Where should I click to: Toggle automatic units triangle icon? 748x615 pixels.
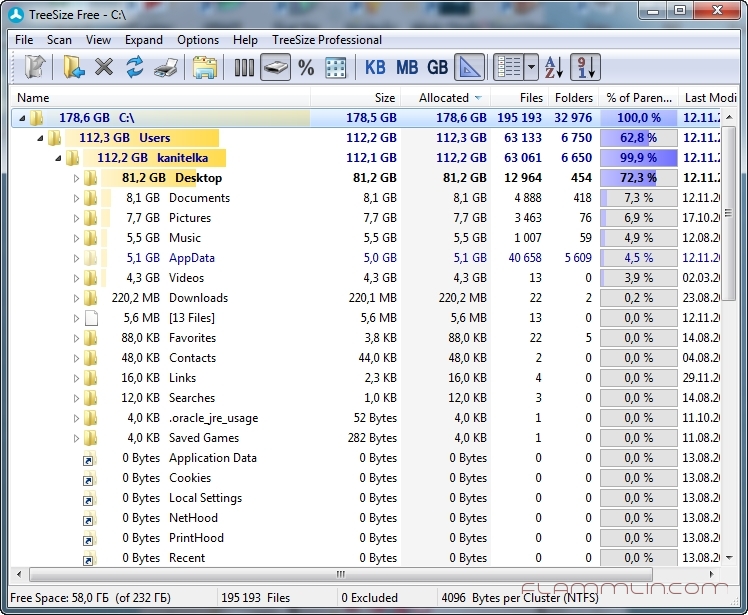pyautogui.click(x=470, y=67)
